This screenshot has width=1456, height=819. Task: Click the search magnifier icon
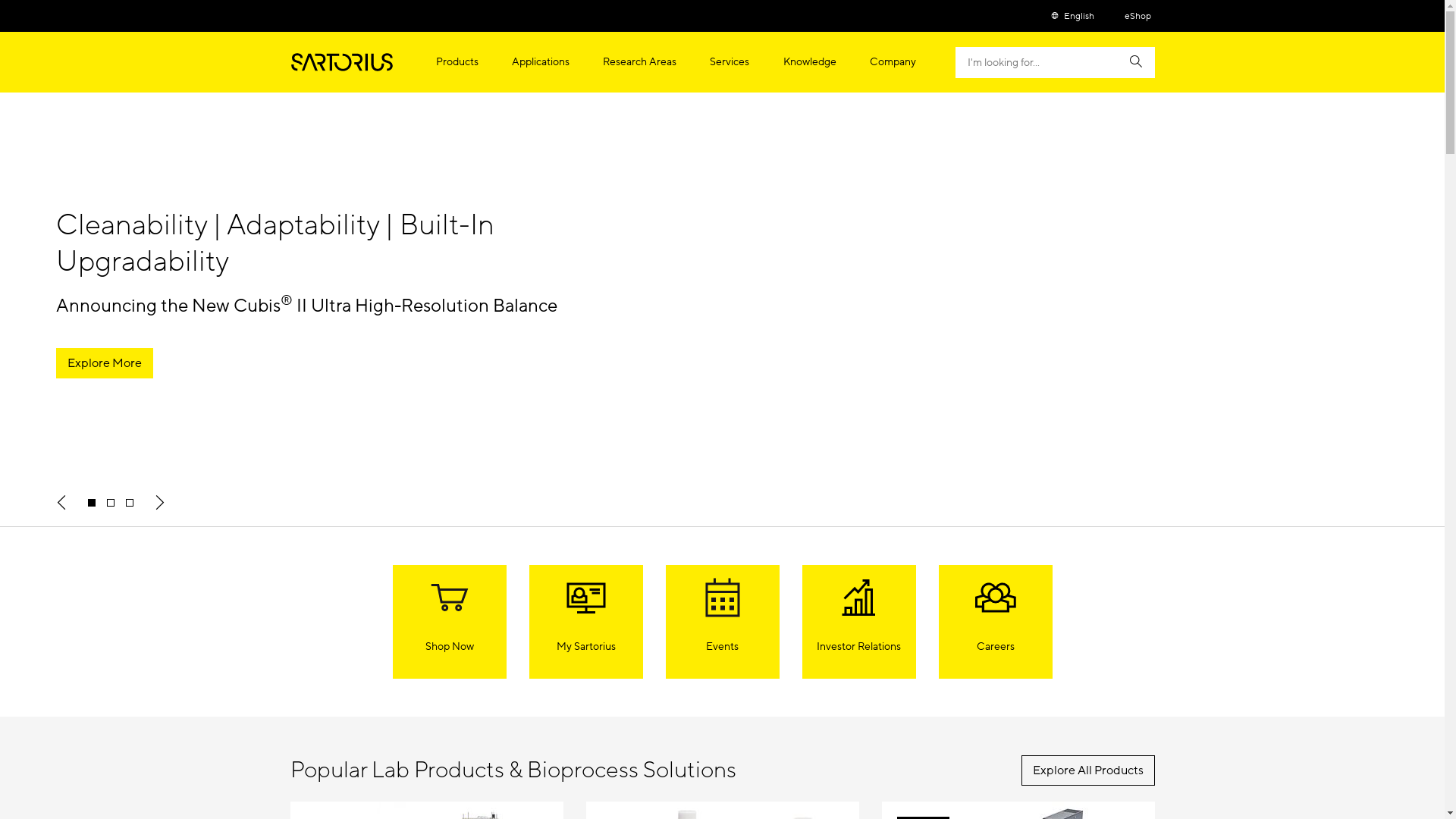[x=1135, y=61]
